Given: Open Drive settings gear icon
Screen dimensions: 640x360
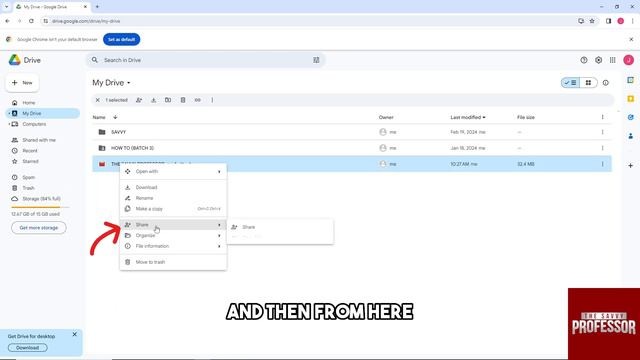Looking at the screenshot, I should 598,60.
